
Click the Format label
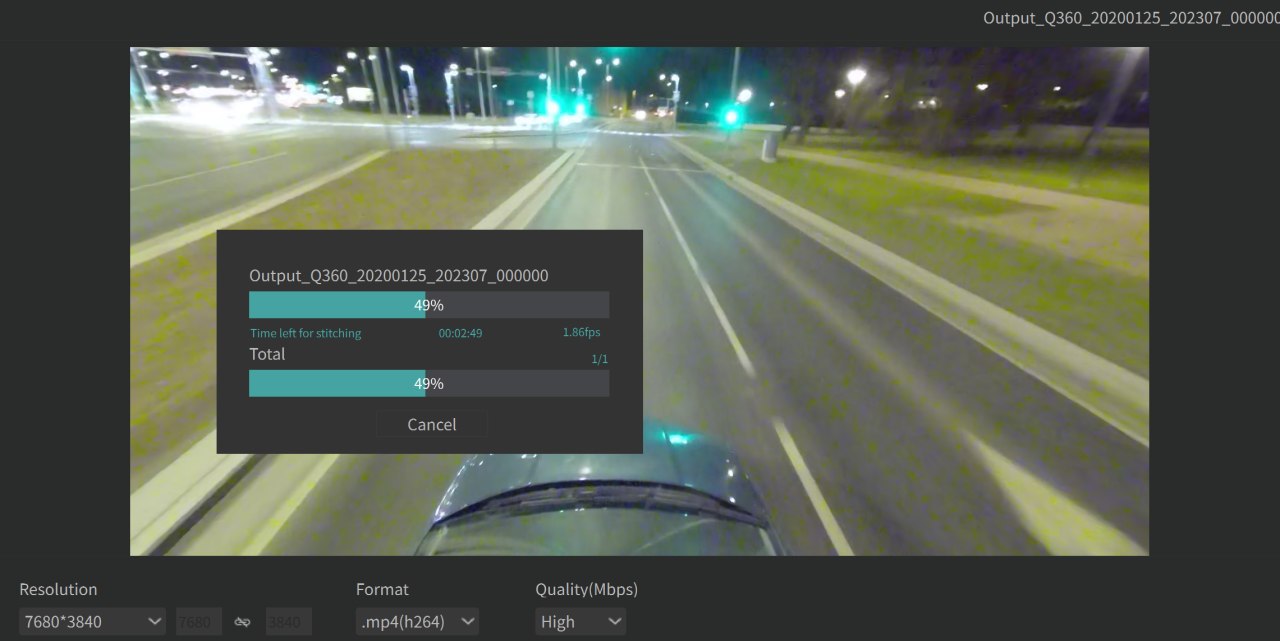(382, 589)
